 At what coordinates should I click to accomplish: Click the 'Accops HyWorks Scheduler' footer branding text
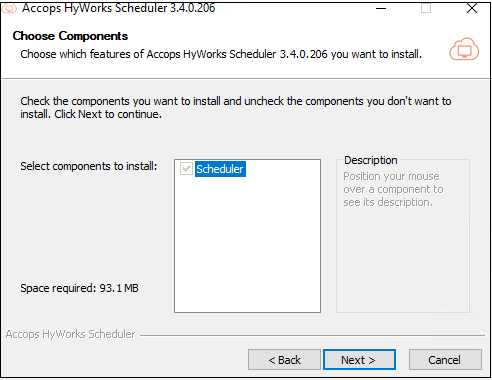tap(70, 334)
